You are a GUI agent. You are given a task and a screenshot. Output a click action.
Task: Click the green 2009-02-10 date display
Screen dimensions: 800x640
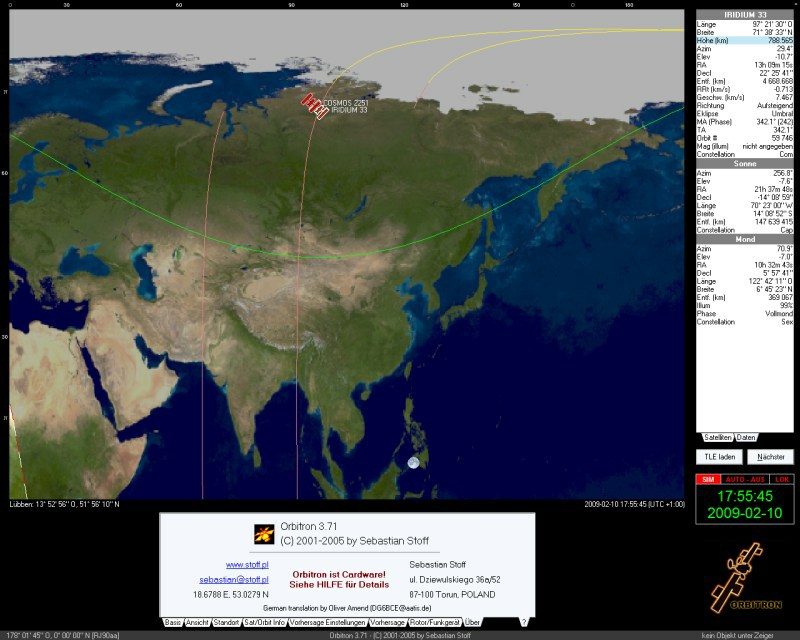745,513
